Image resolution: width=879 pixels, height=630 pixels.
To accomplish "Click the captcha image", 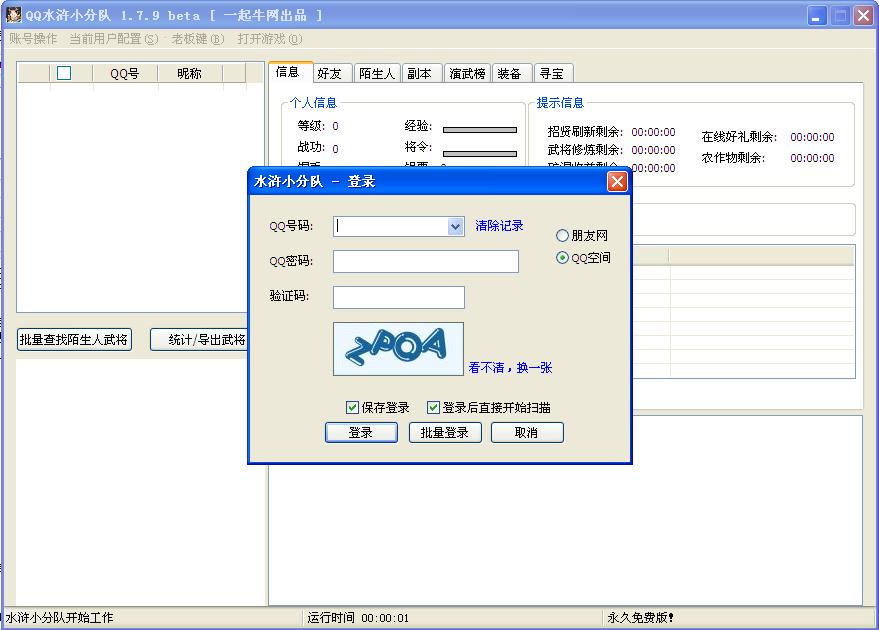I will coord(398,349).
